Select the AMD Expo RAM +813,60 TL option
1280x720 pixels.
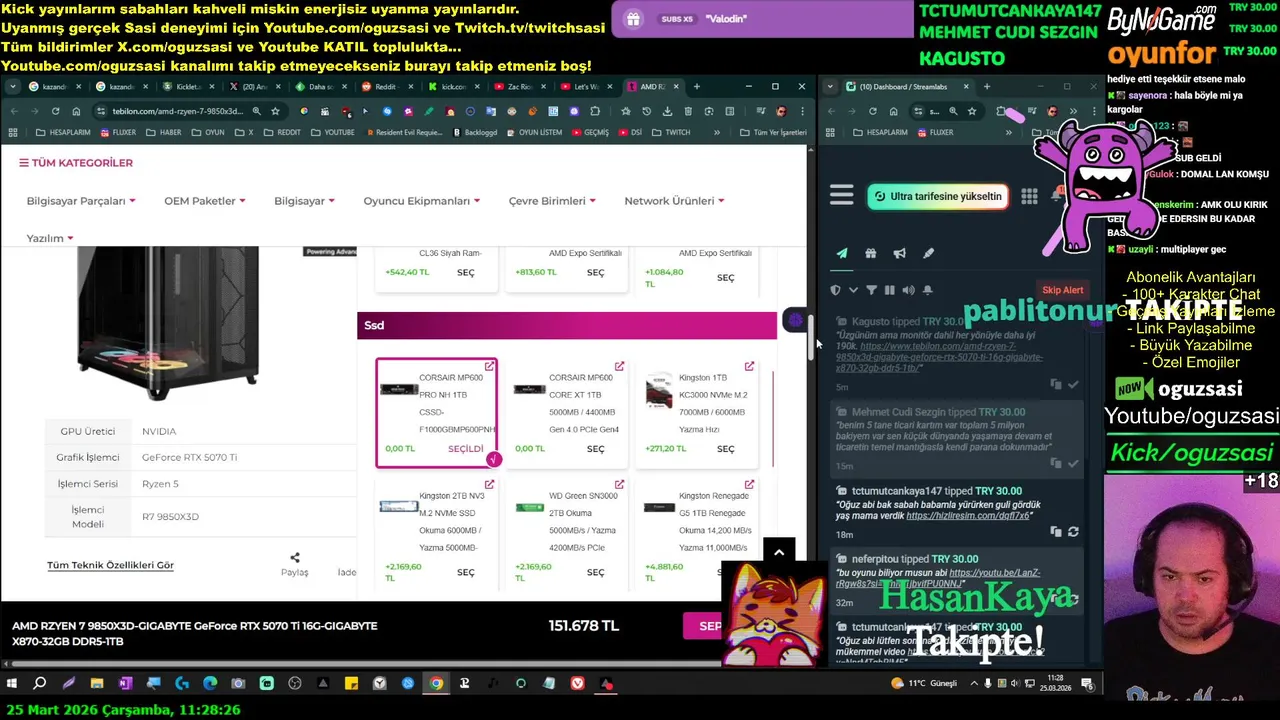coord(595,272)
